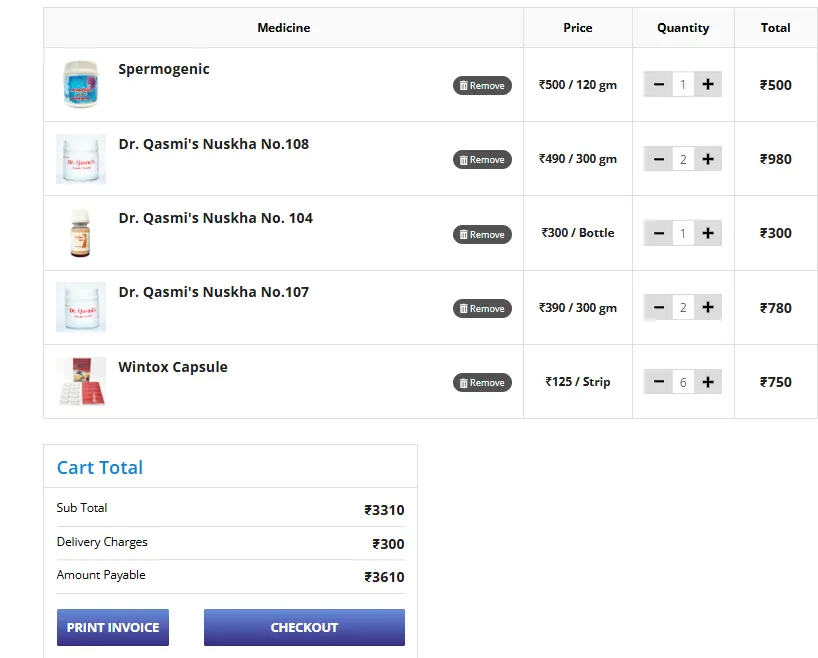Add one more Nuskha No. 104 bottle
Image resolution: width=818 pixels, height=658 pixels.
[708, 233]
